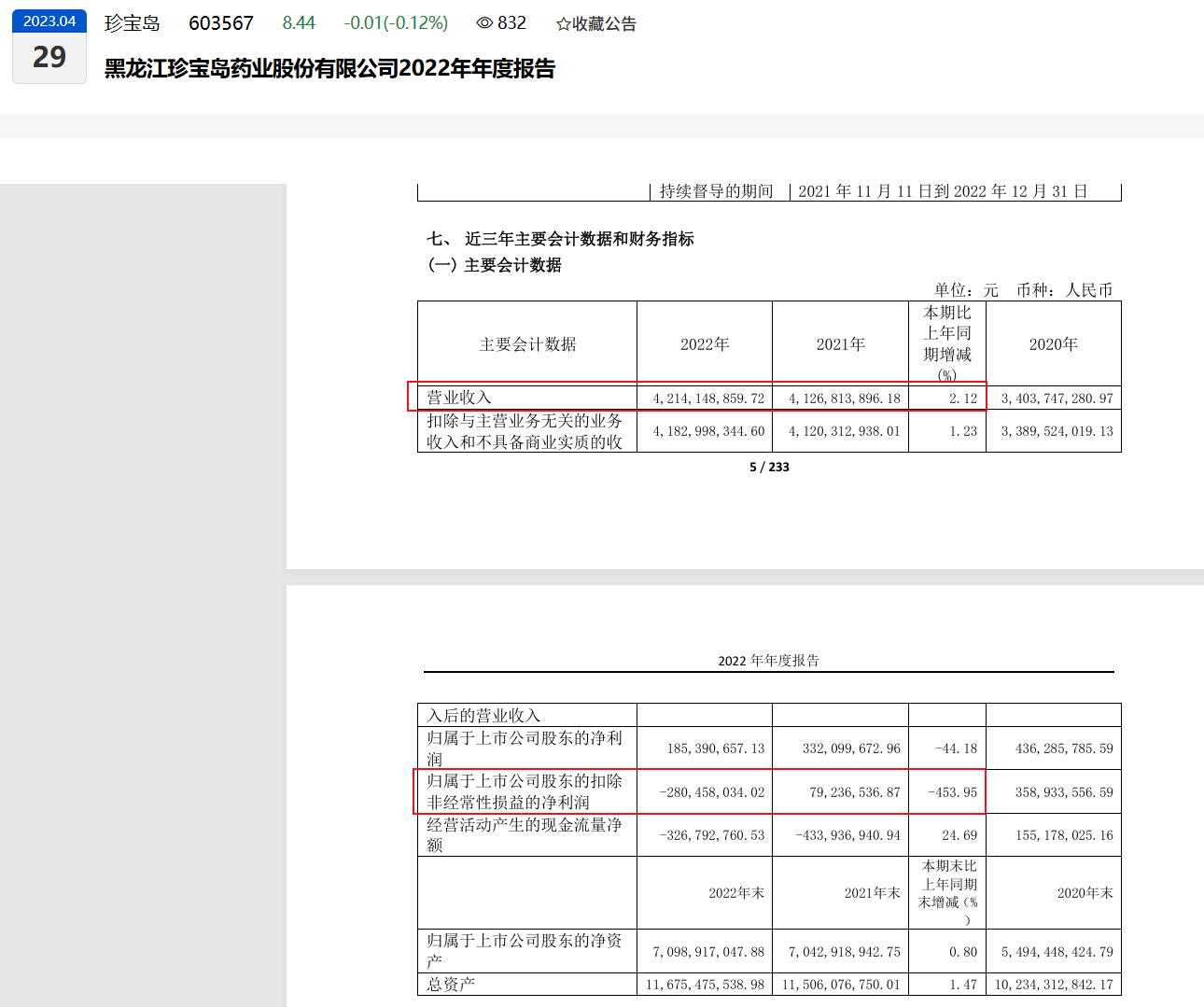Click the cash flow value 155,178,025.16
Screen dimensions: 1204x1007
point(1064,835)
